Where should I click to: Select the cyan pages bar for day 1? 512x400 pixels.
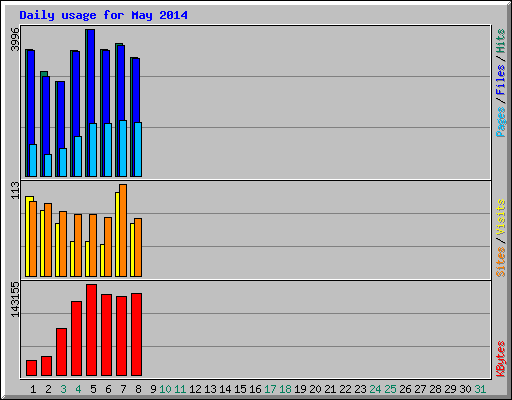click(x=33, y=160)
